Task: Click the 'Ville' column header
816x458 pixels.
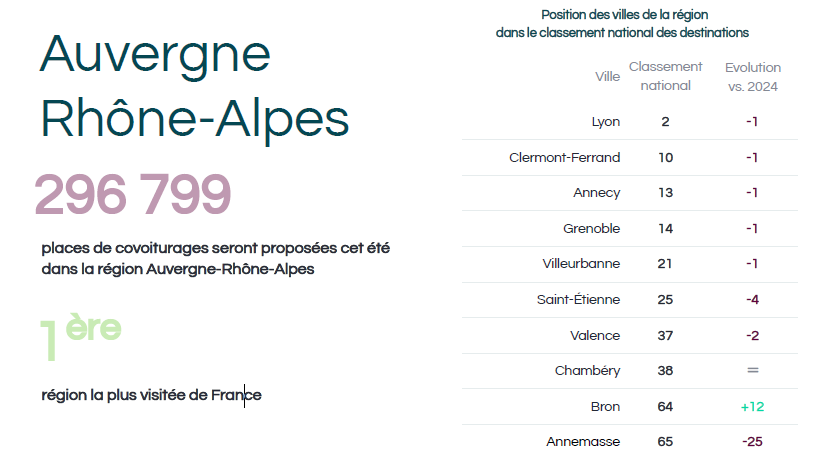Action: pos(607,77)
